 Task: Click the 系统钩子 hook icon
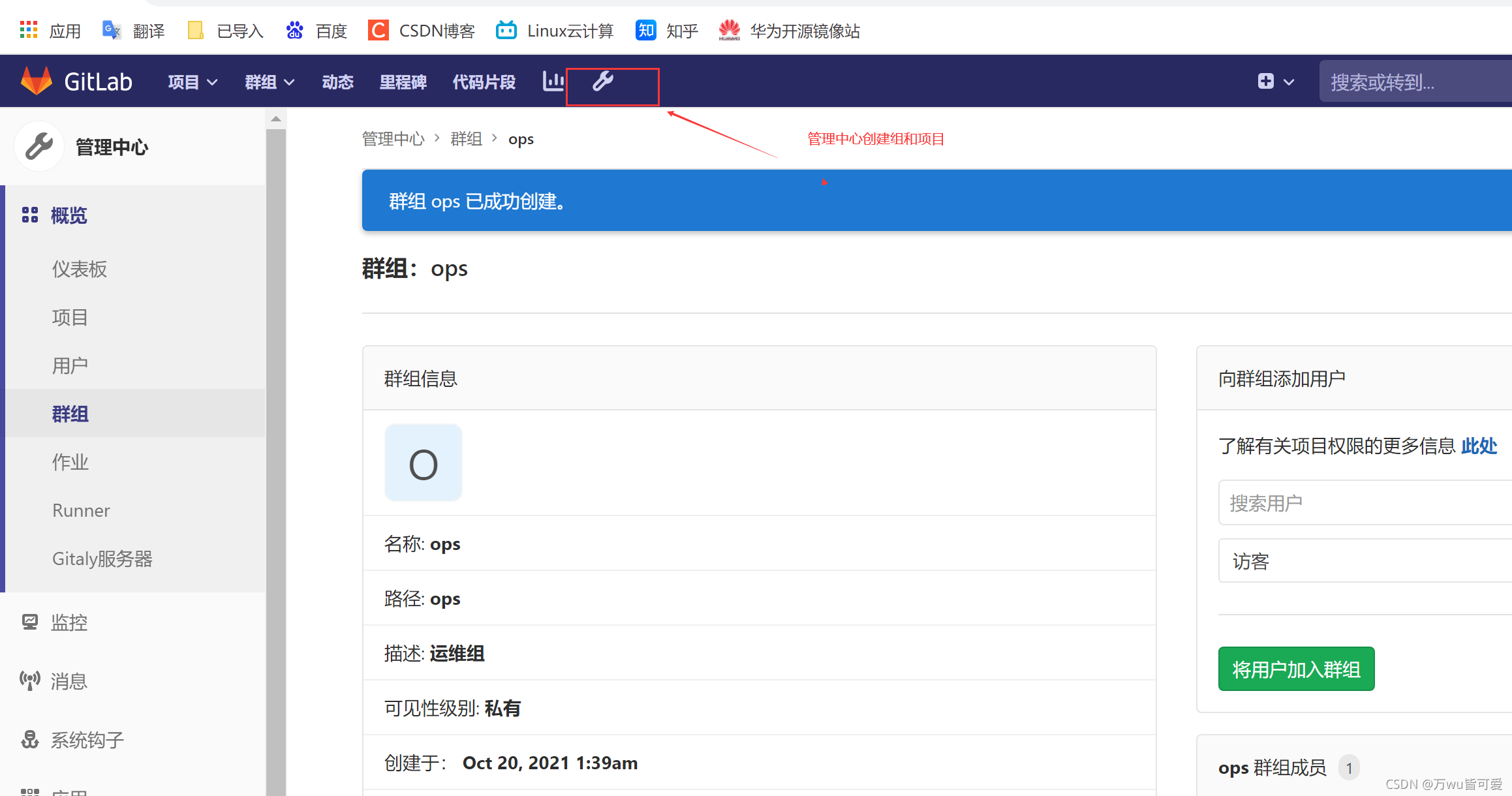click(x=30, y=739)
